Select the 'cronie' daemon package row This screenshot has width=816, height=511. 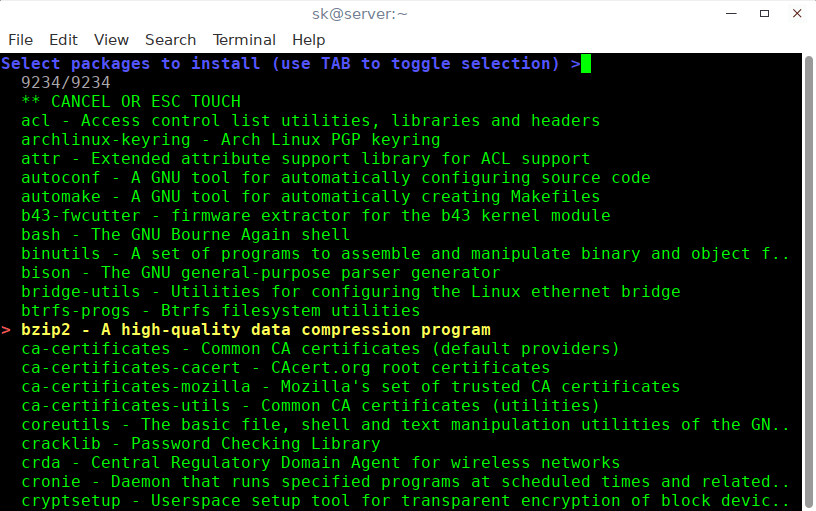[x=405, y=482]
